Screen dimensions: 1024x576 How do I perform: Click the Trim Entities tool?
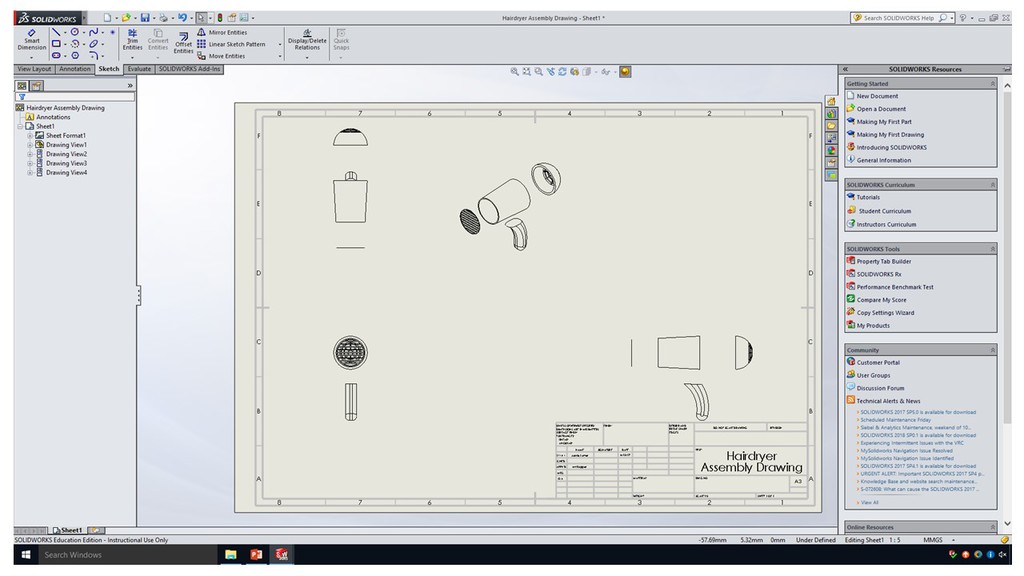tap(132, 39)
